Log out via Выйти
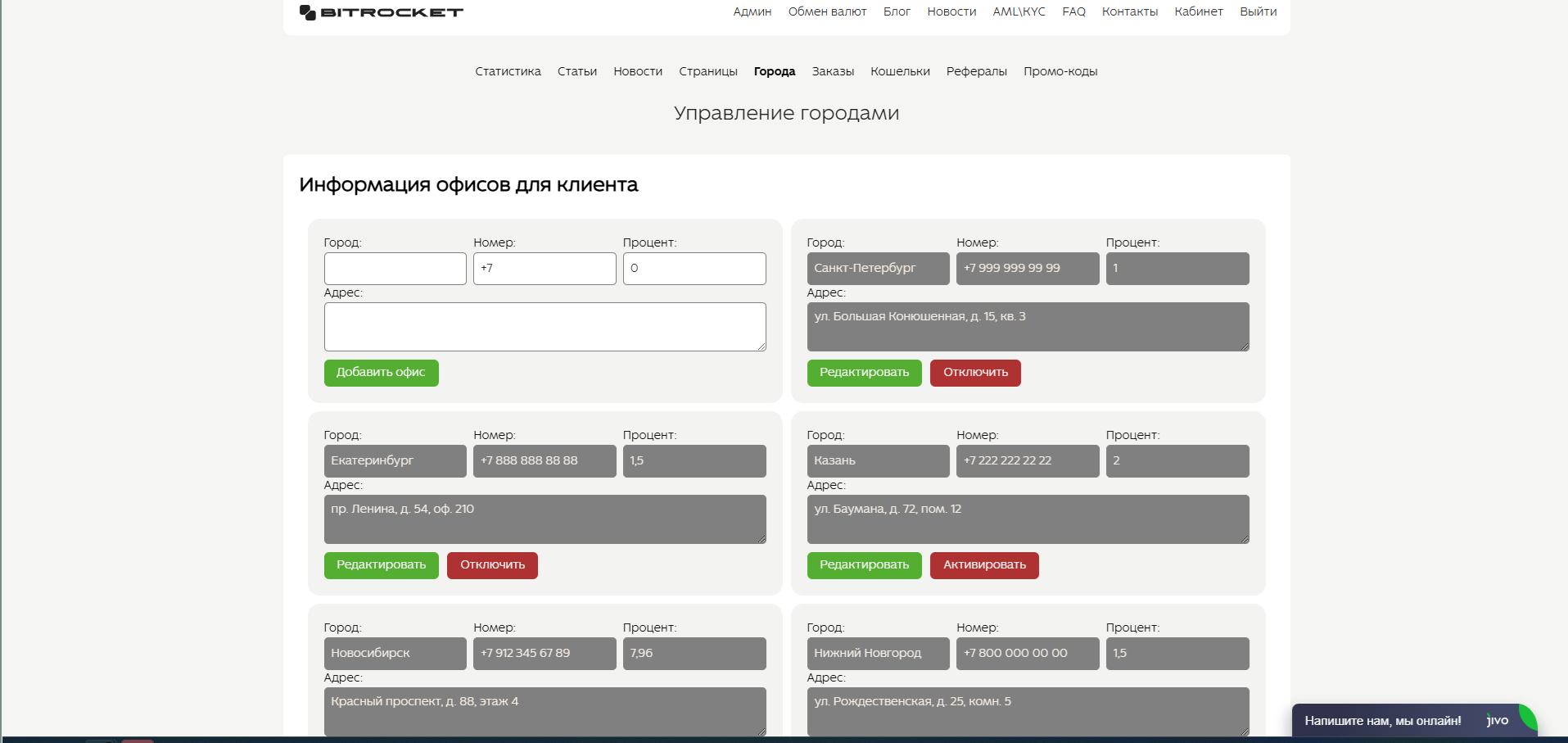This screenshot has height=743, width=1568. 1258,11
